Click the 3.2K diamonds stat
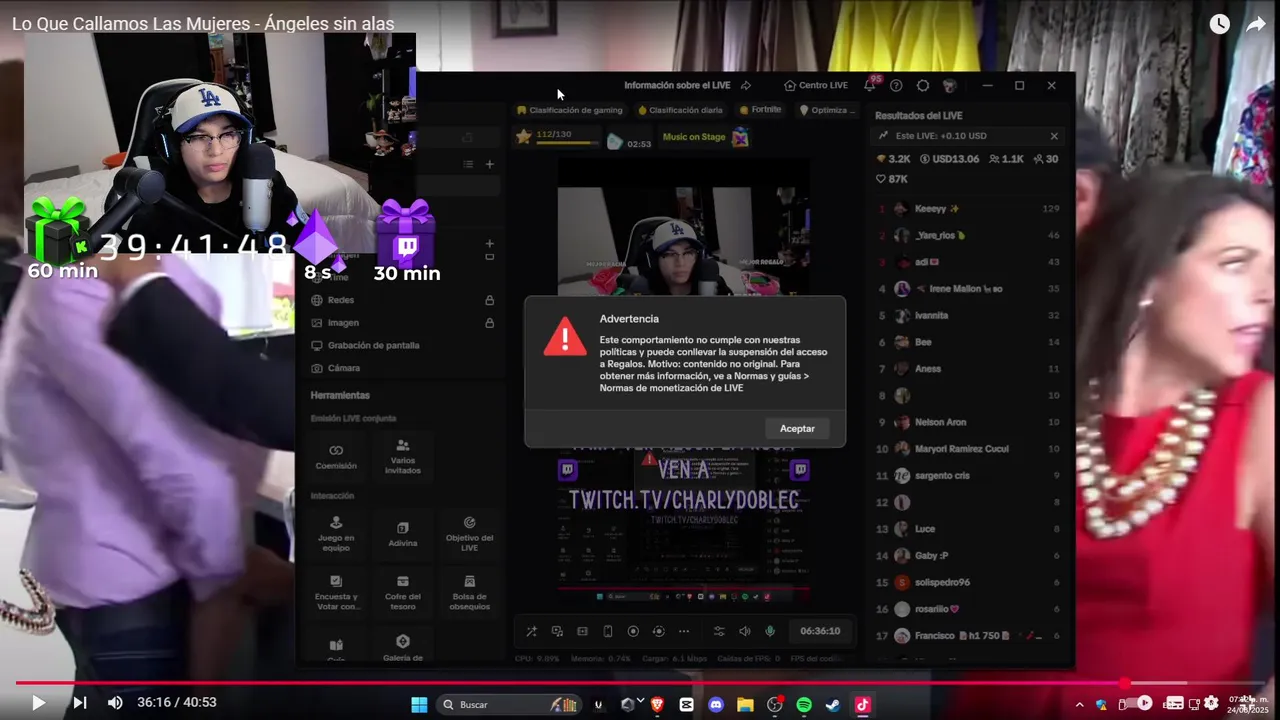1280x720 pixels. pos(893,159)
